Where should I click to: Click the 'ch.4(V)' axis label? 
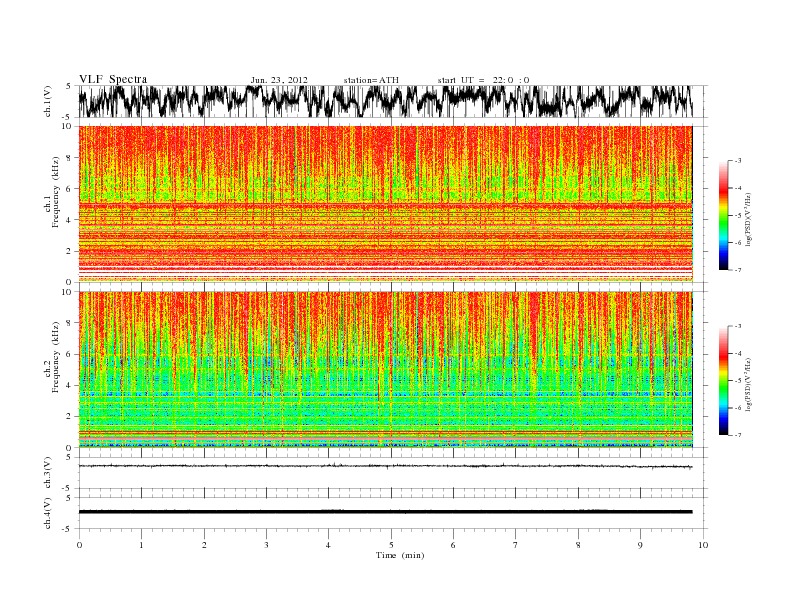(48, 513)
